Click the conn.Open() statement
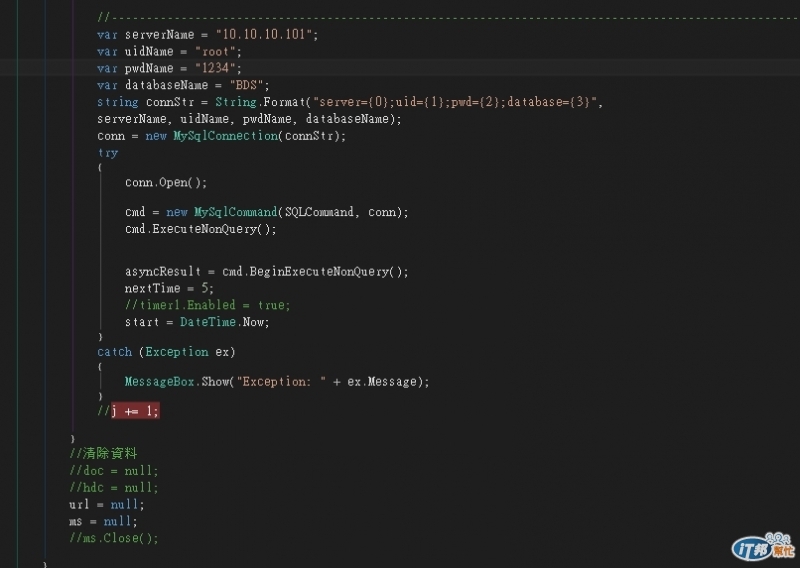 166,183
